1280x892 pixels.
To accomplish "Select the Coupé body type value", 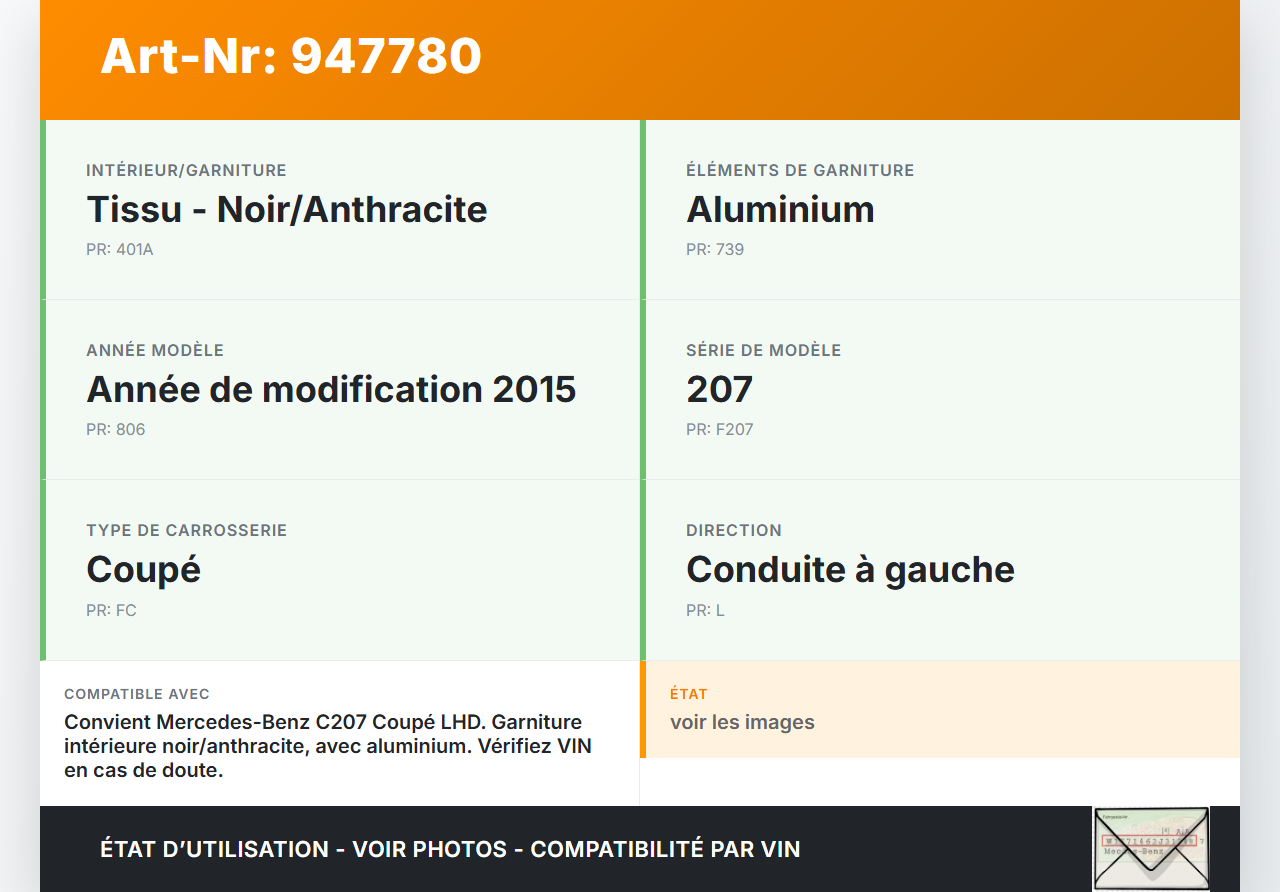I will coord(144,569).
